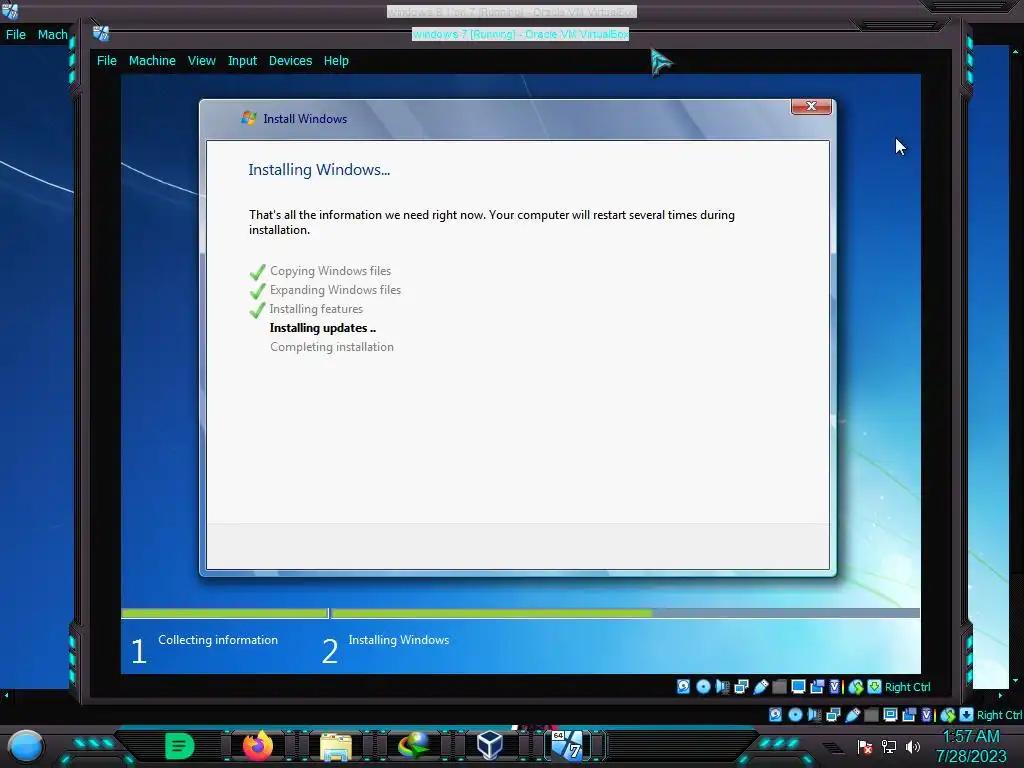Open the volume control in system tray

(x=912, y=746)
